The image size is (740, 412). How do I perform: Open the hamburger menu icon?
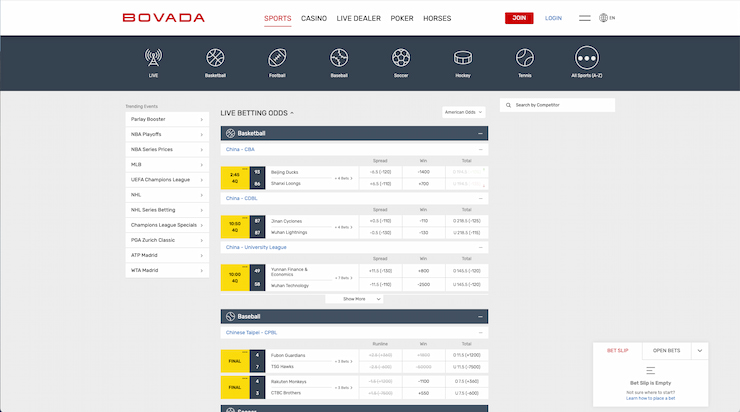pyautogui.click(x=585, y=18)
